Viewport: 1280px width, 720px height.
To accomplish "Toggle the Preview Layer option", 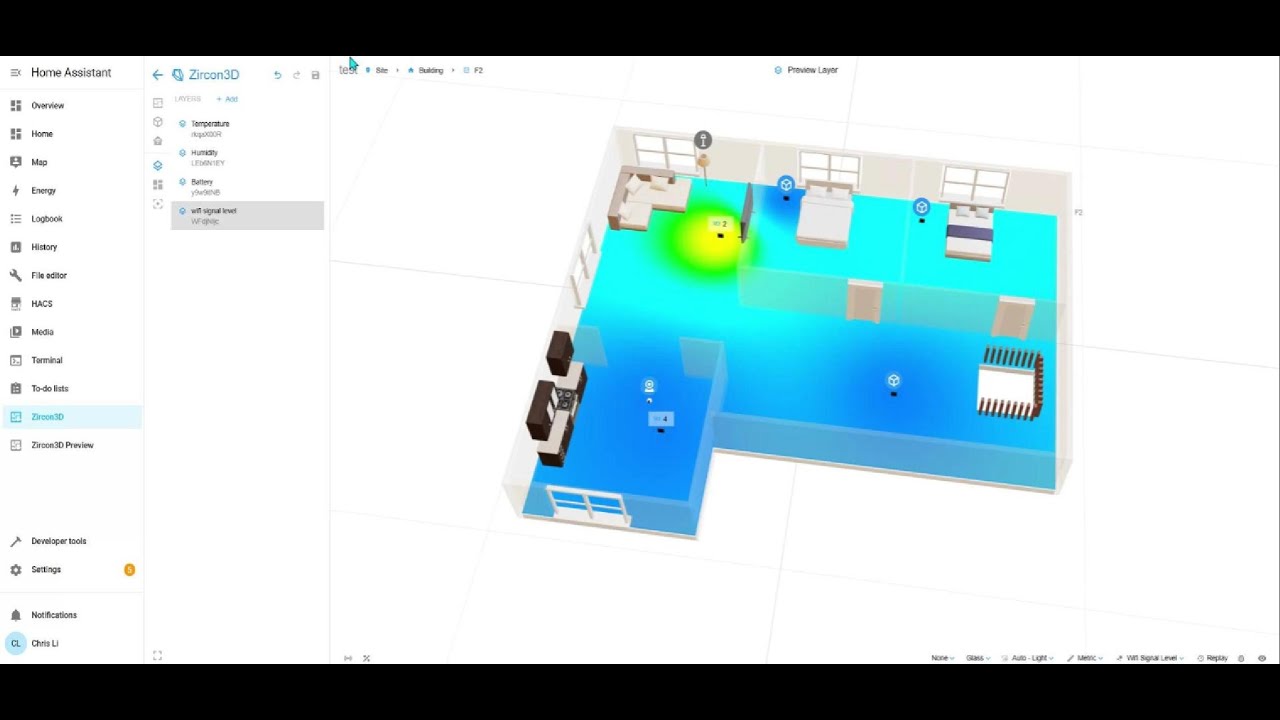I will click(x=806, y=70).
